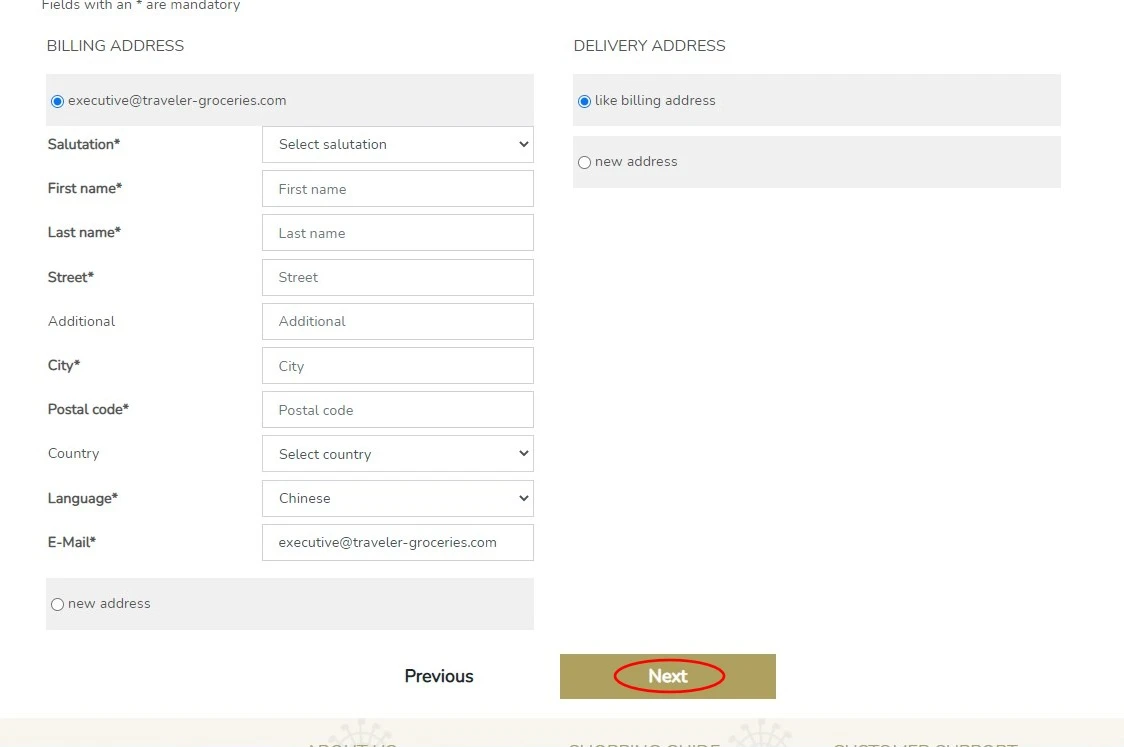Click the First name input field
1124x747 pixels.
tap(397, 189)
